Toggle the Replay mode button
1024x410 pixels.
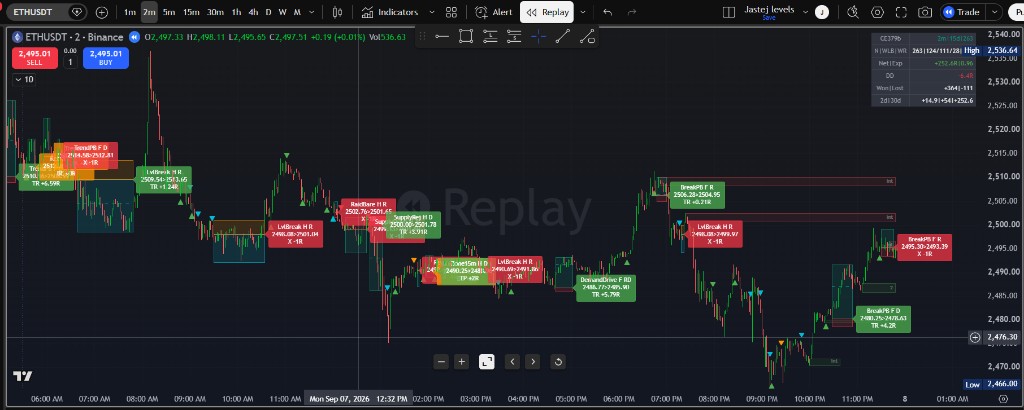pyautogui.click(x=547, y=12)
